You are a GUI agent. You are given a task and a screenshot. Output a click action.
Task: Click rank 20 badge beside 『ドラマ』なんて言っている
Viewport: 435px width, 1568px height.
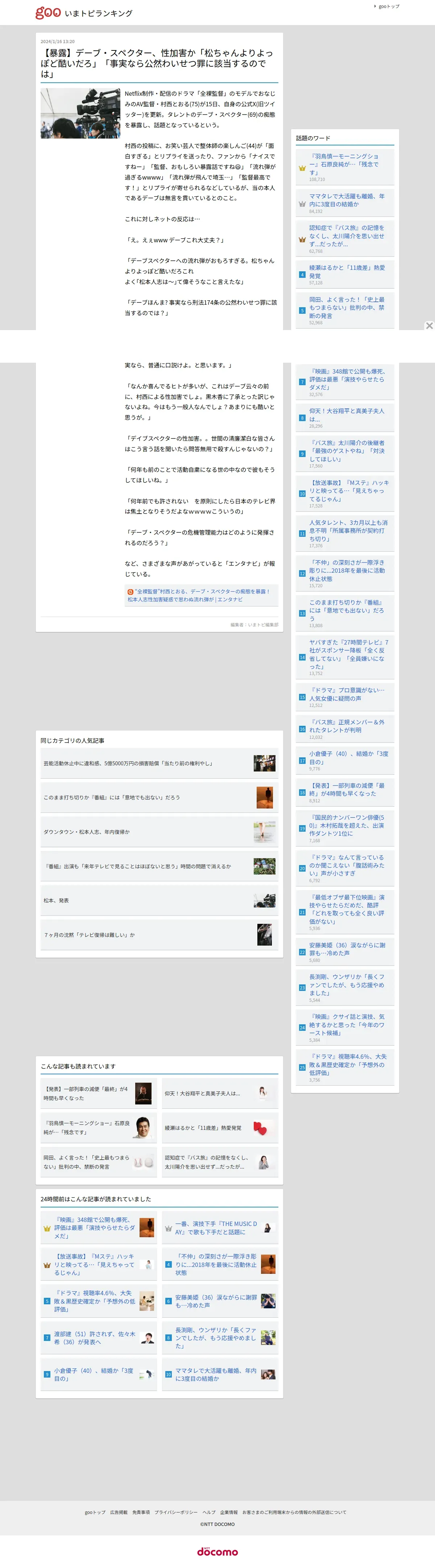tap(302, 869)
